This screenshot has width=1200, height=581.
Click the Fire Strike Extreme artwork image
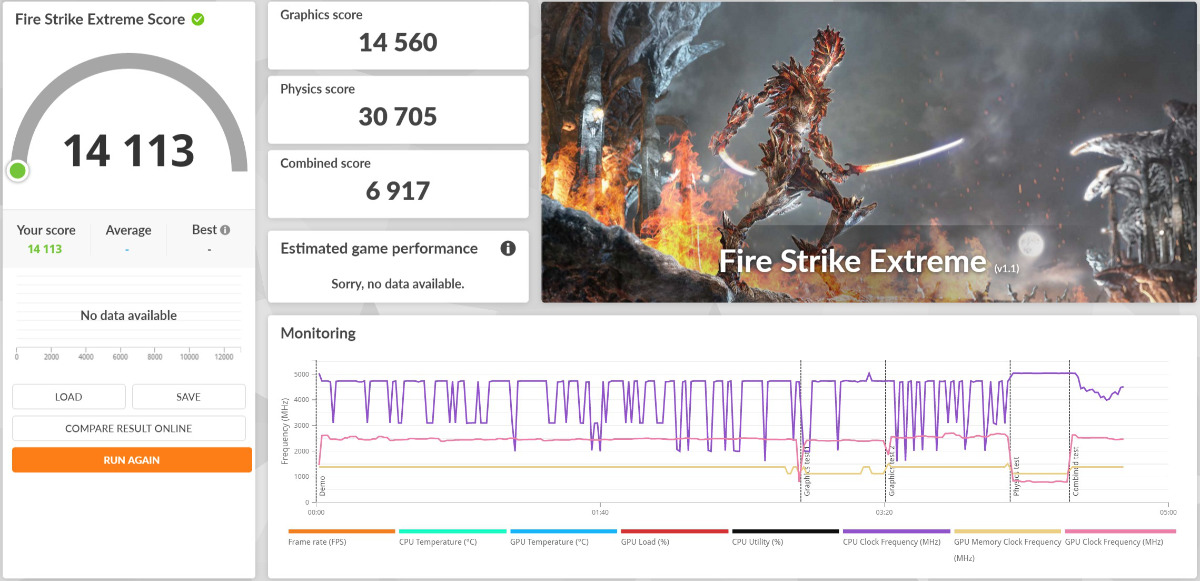pyautogui.click(x=869, y=152)
